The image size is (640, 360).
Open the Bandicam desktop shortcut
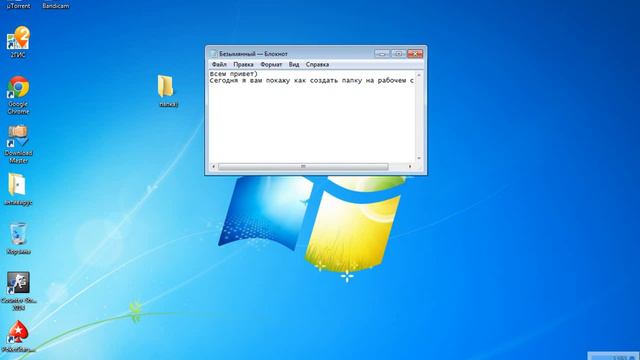56,4
